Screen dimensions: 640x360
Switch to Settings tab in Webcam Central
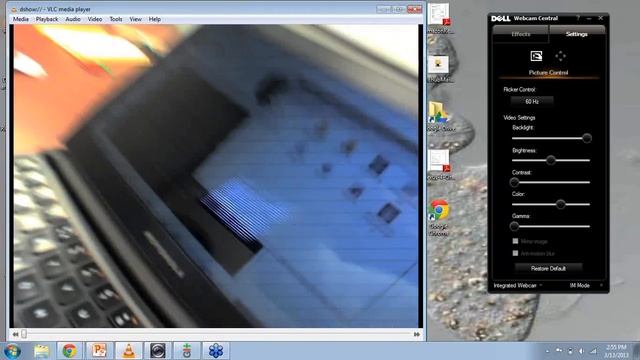[577, 34]
